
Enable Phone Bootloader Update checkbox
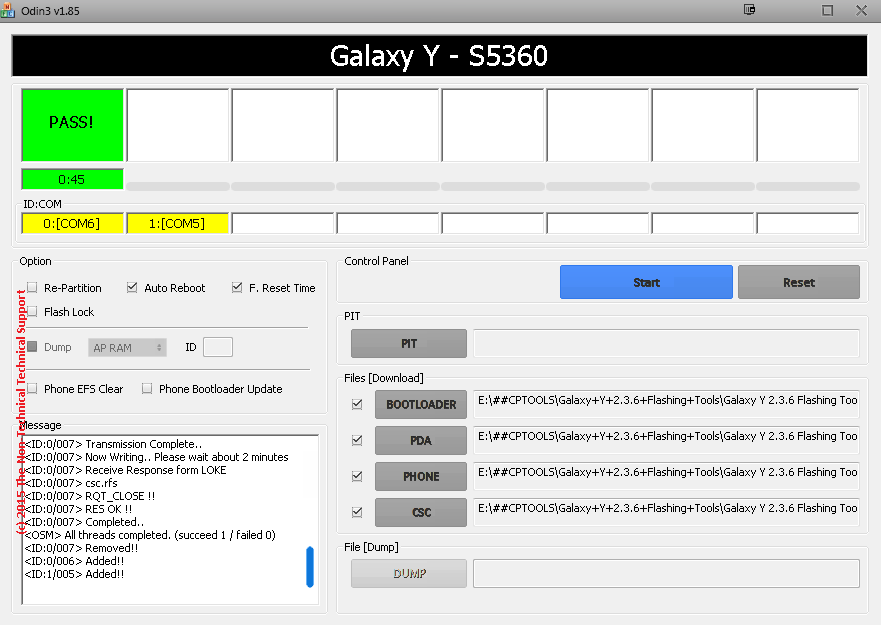(147, 388)
